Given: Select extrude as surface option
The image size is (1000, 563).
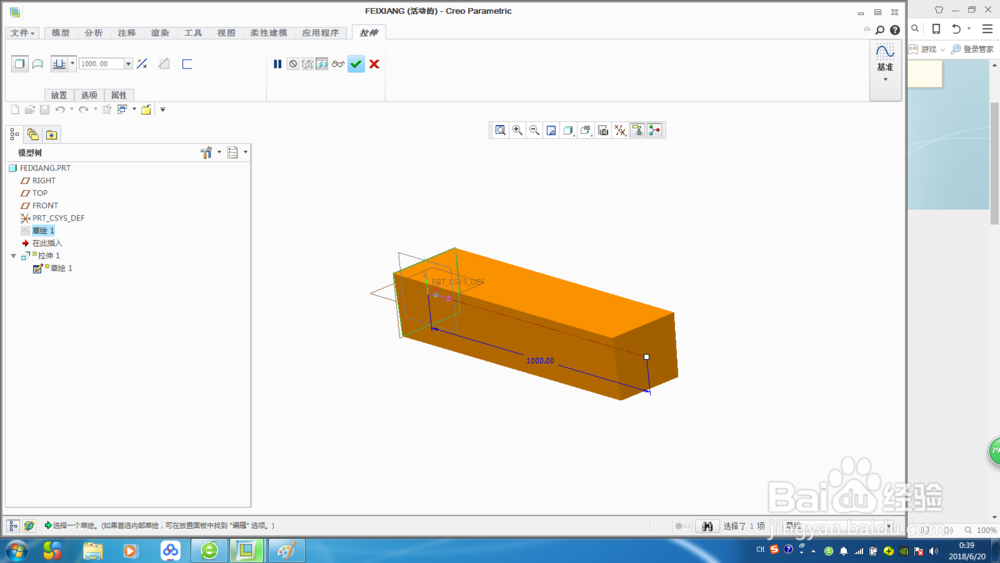Looking at the screenshot, I should [x=38, y=64].
